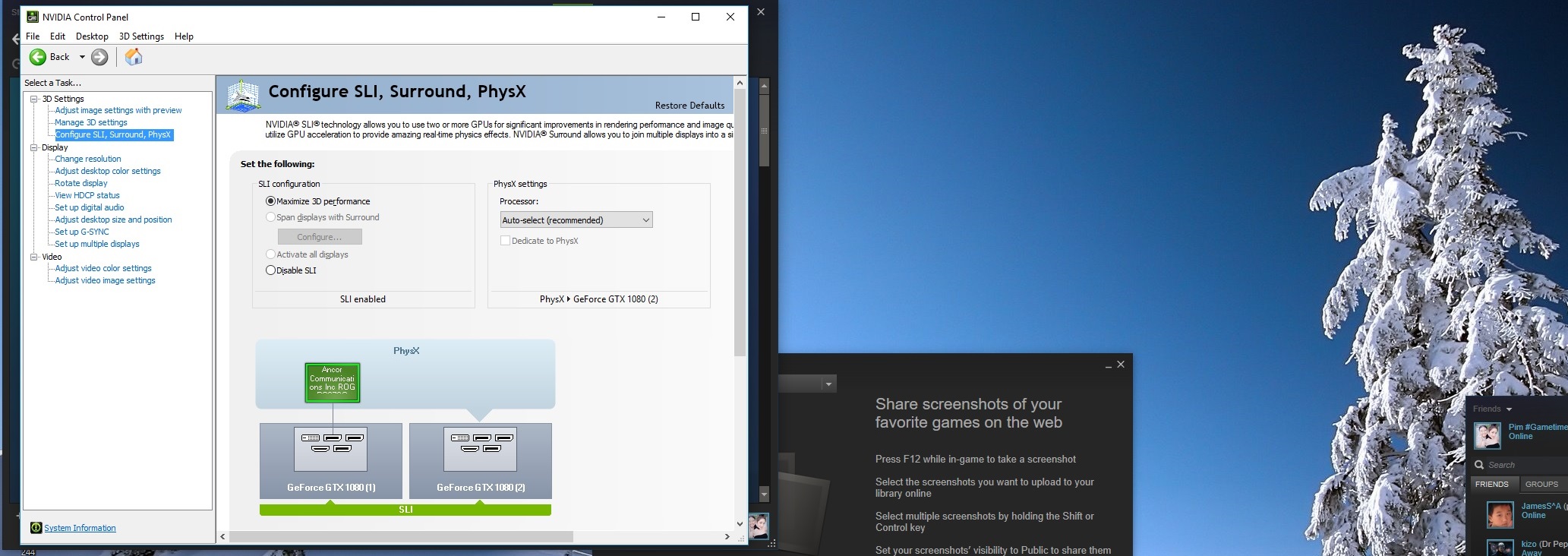The height and width of the screenshot is (556, 1568).
Task: Go to the NVIDIA Control Panel home icon
Action: (x=134, y=57)
